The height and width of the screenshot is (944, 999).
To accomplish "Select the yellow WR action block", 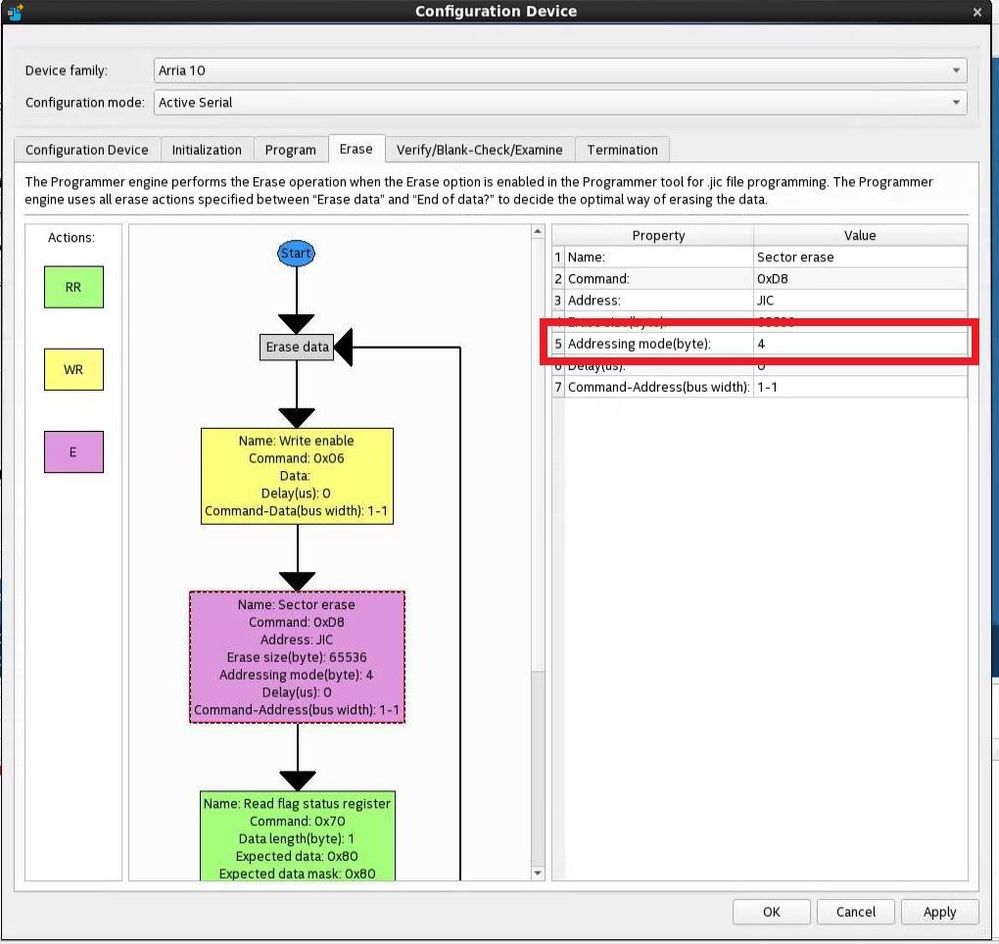I will [74, 369].
